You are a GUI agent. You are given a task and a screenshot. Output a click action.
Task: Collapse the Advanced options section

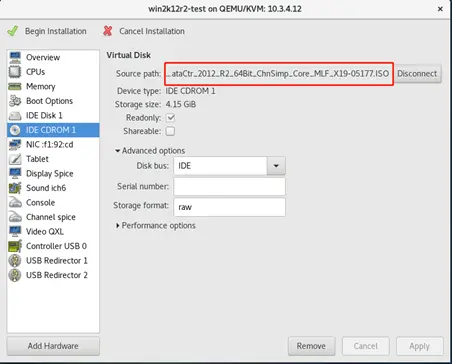click(x=150, y=151)
